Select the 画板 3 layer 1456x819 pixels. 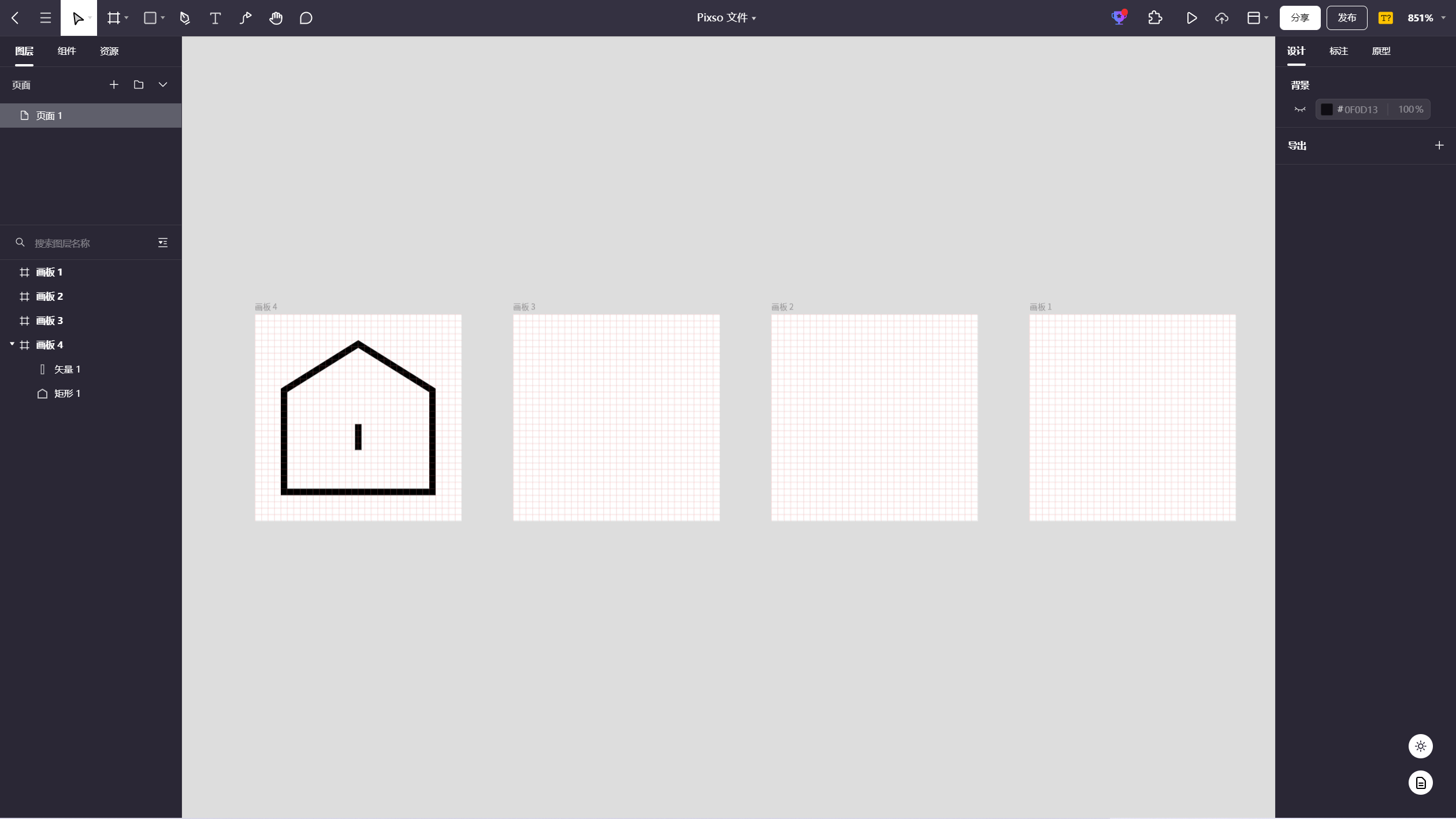point(91,321)
